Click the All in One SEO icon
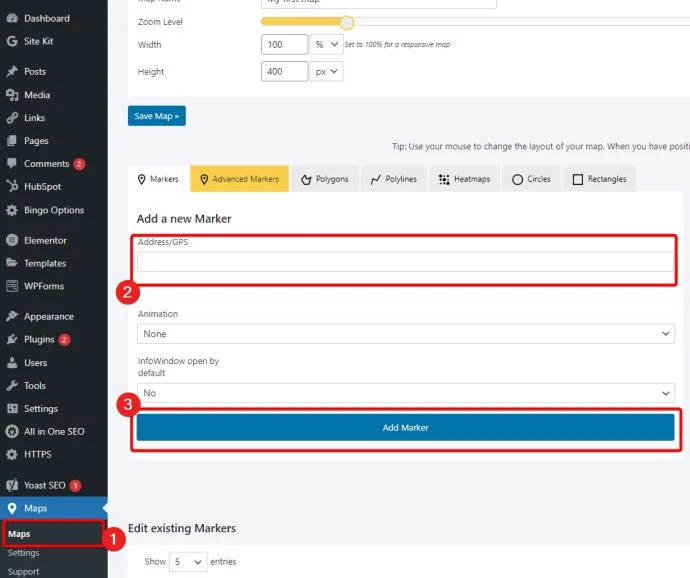Screen dimensions: 690x578 [x=12, y=431]
